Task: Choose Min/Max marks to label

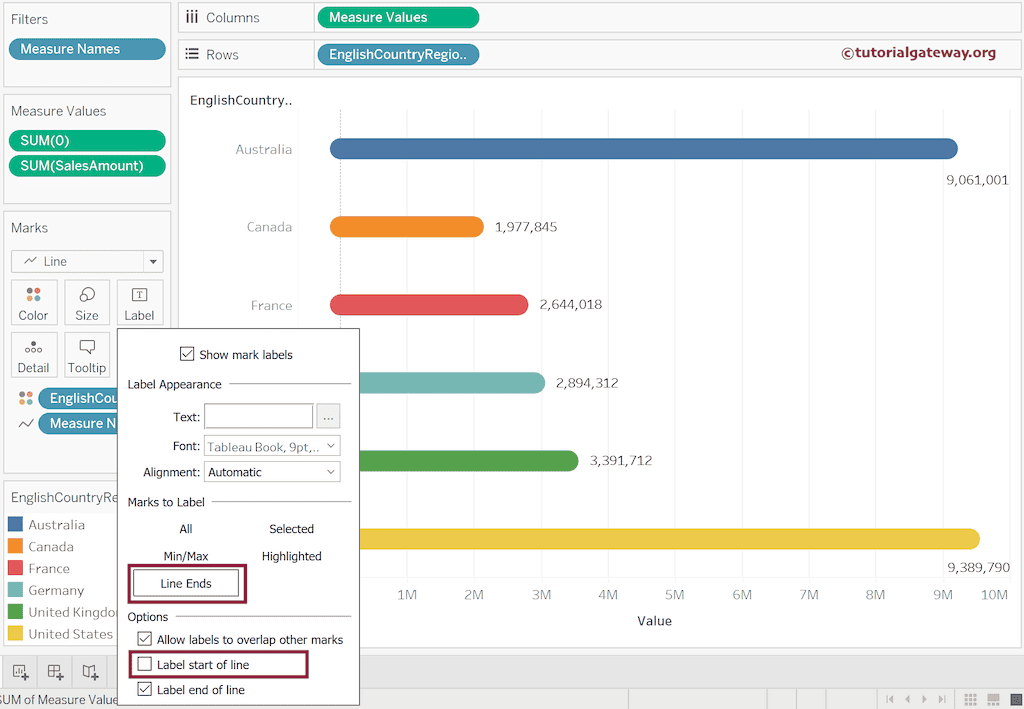Action: coord(186,556)
